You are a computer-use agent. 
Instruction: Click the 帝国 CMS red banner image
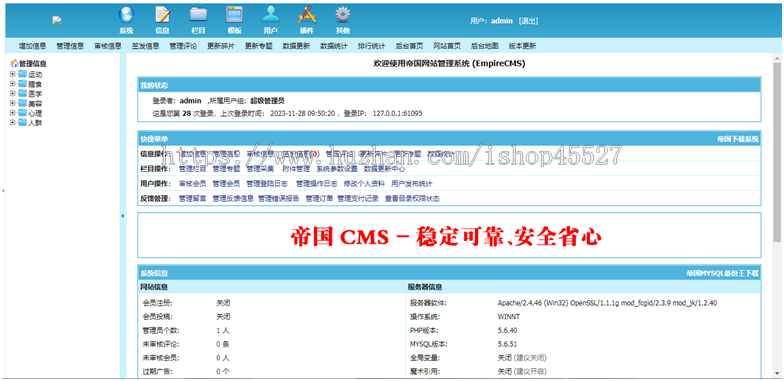[x=446, y=237]
